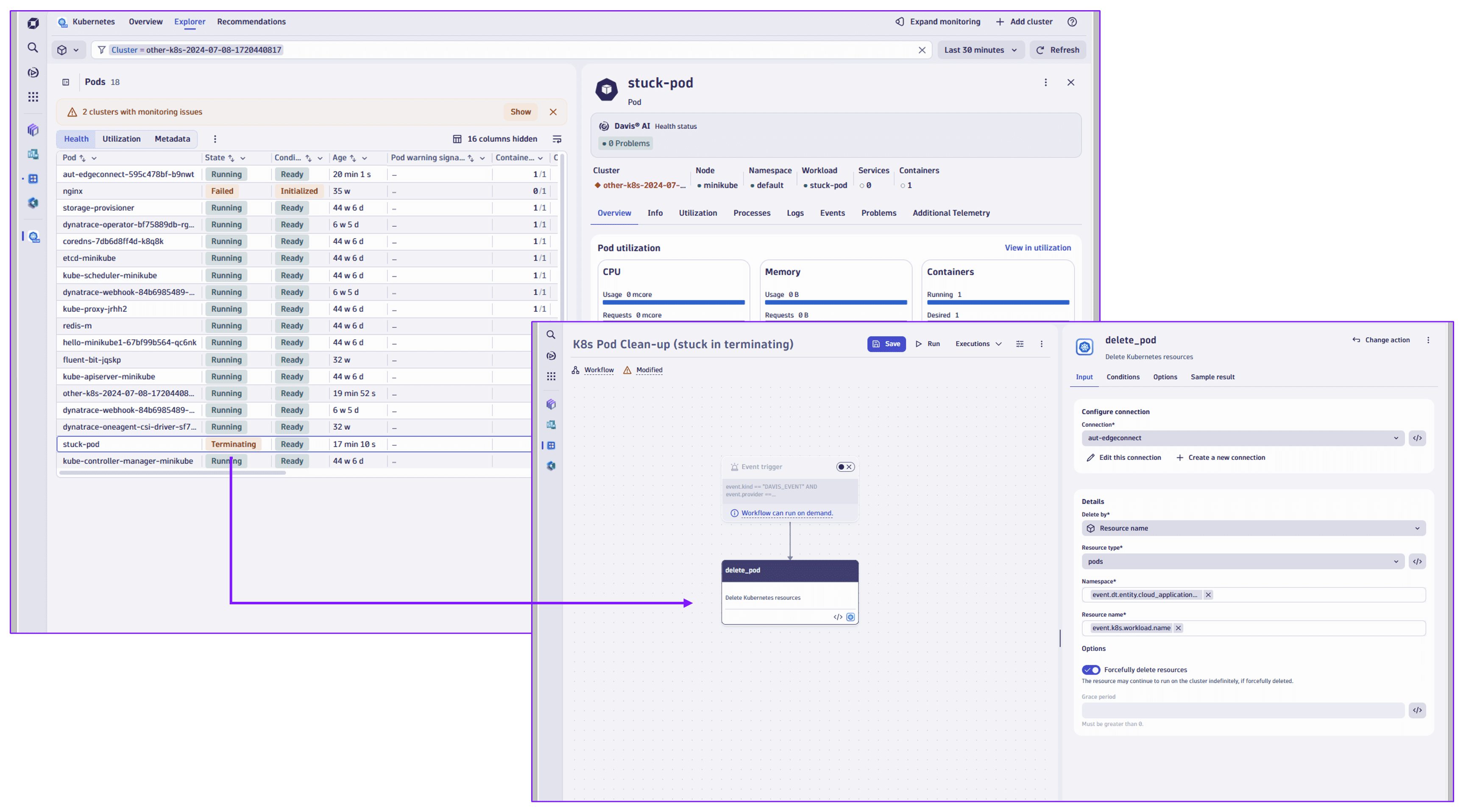Open State column dropdown chevron
1466x812 pixels.
click(x=243, y=158)
